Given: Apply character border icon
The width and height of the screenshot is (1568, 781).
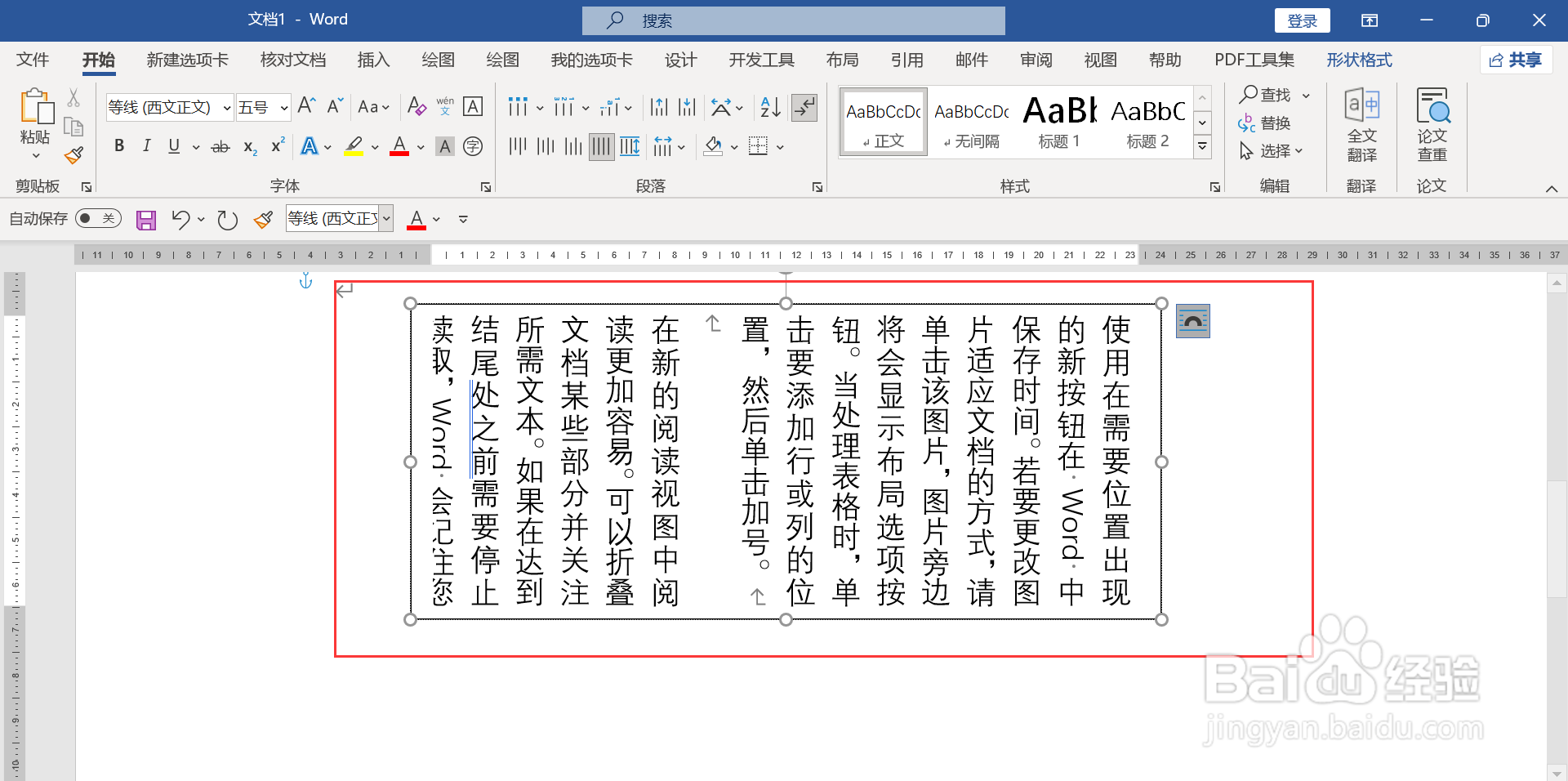Looking at the screenshot, I should (473, 106).
